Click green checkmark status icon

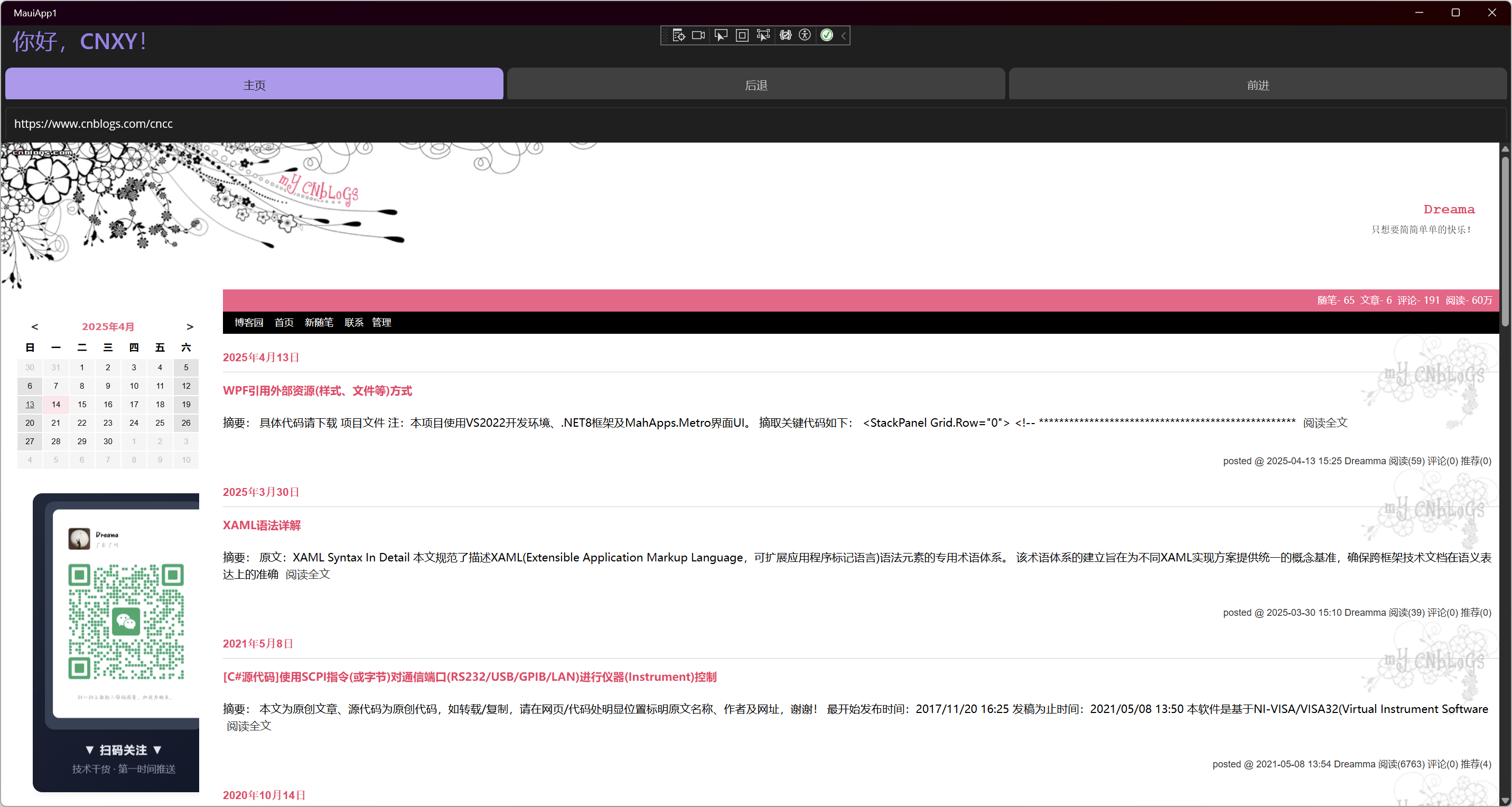click(x=826, y=35)
